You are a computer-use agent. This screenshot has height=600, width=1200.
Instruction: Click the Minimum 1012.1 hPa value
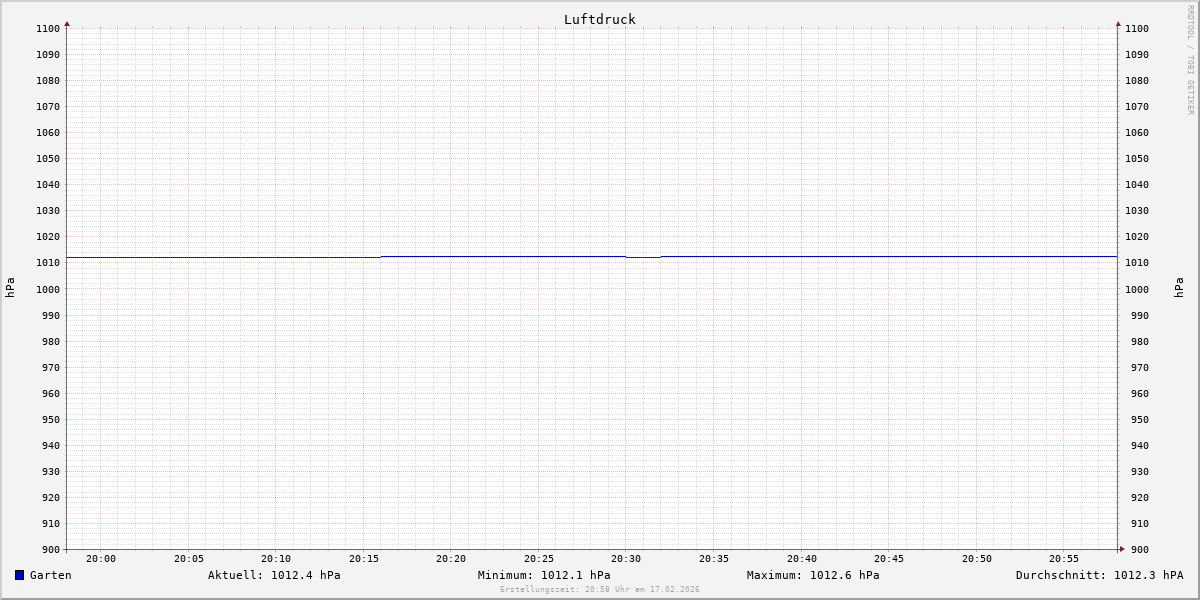544,575
